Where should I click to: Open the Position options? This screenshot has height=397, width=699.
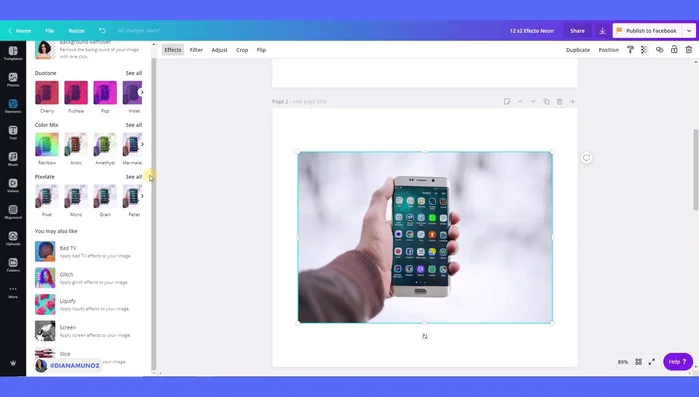(609, 50)
